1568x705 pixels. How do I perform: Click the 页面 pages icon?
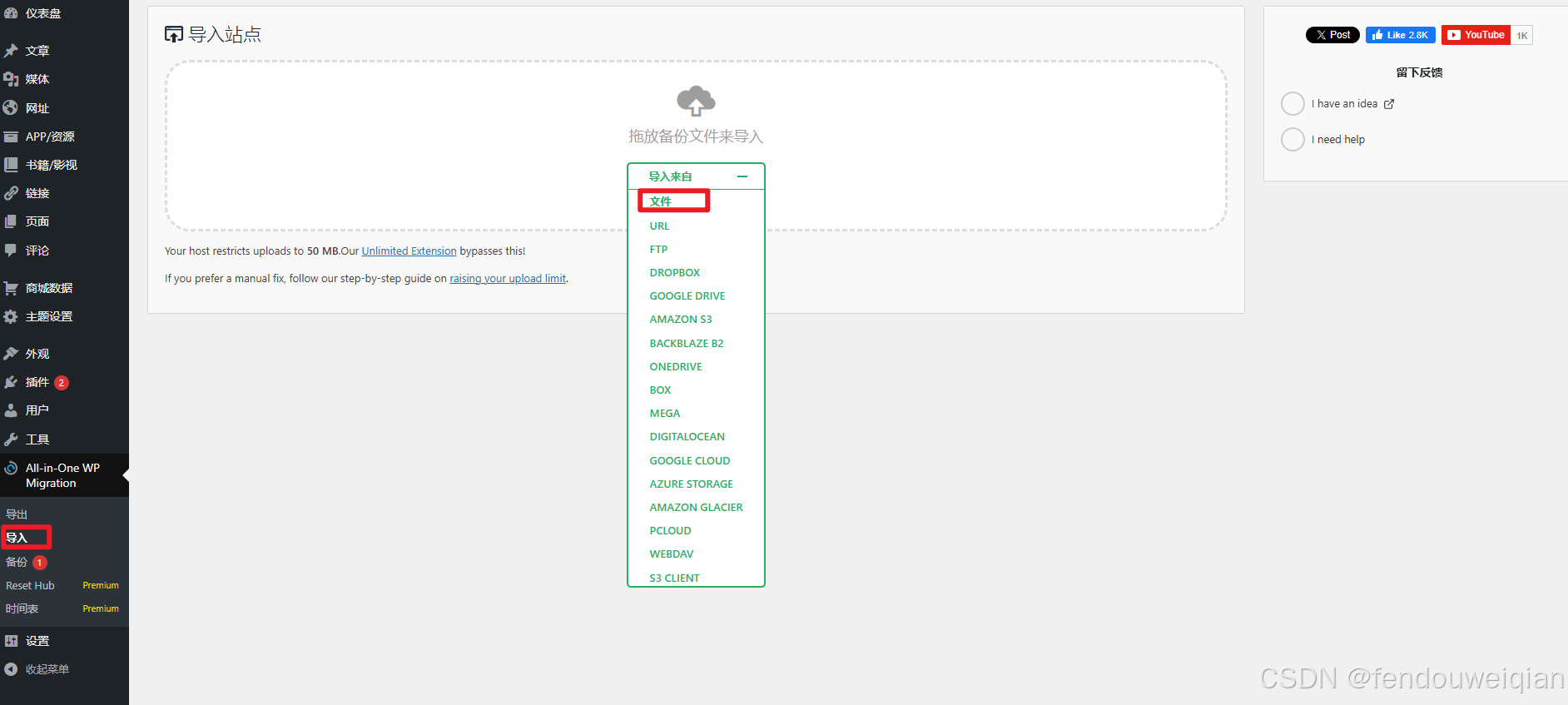[11, 221]
